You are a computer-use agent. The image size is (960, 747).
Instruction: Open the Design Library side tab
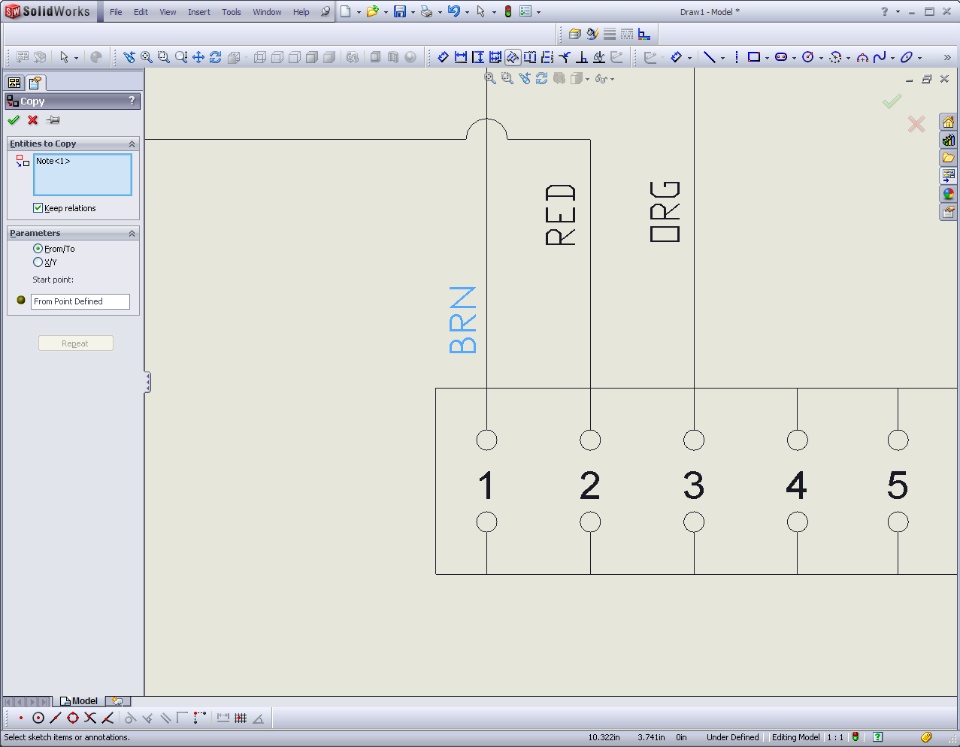[x=948, y=140]
